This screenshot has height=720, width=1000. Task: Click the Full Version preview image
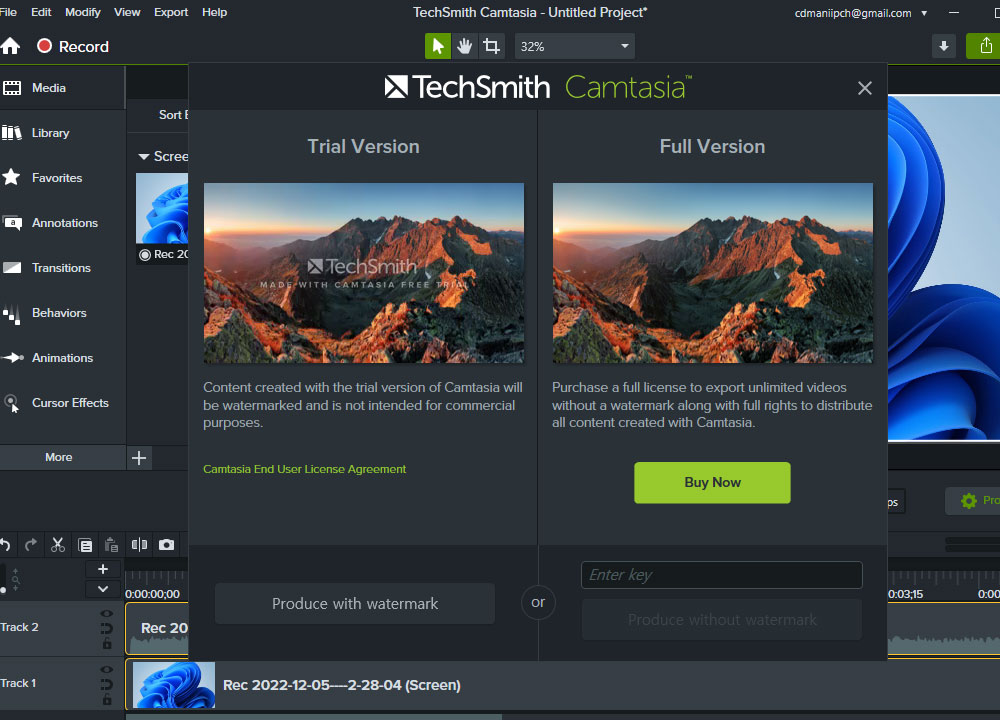click(x=712, y=273)
